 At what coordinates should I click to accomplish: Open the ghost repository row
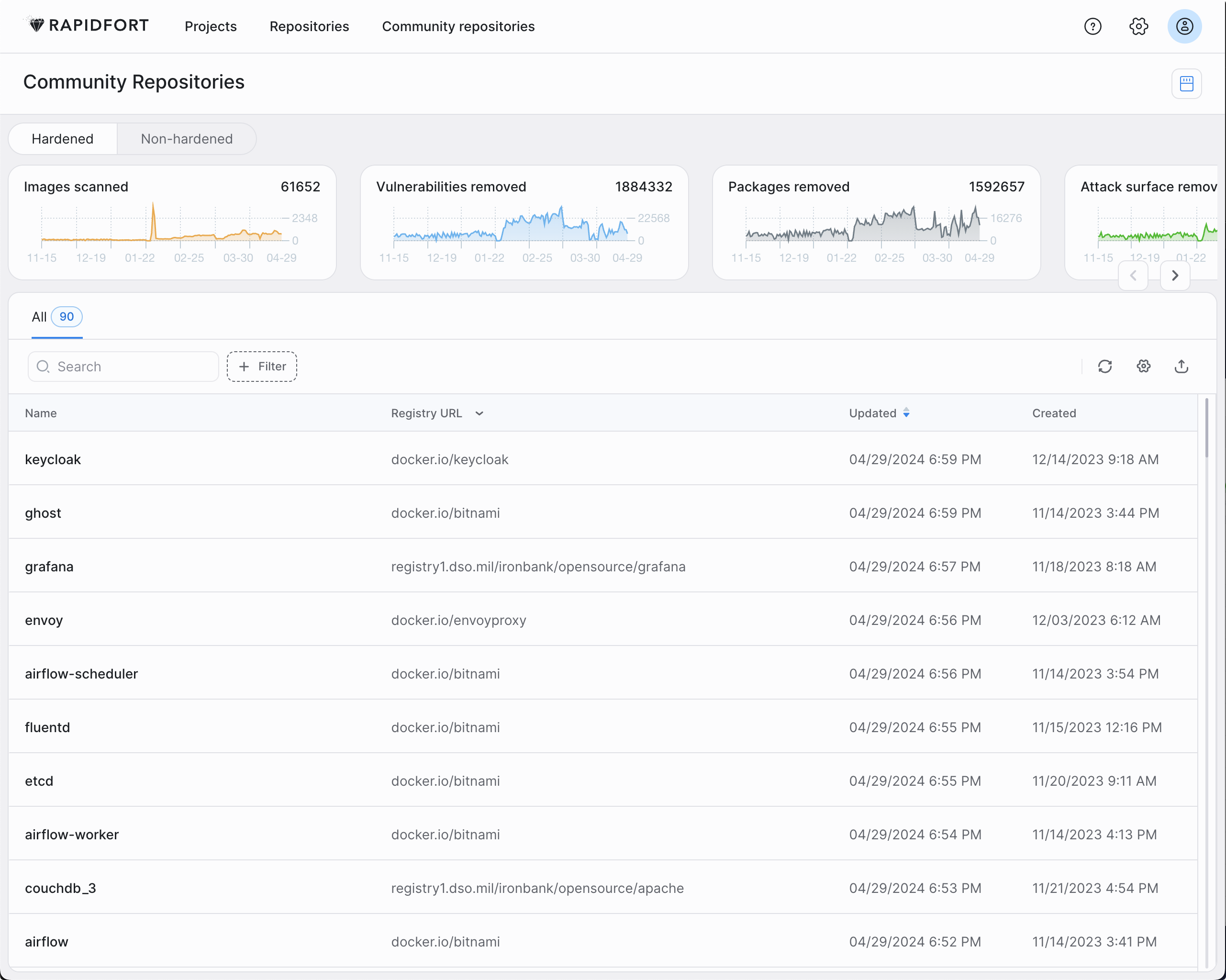tap(603, 512)
